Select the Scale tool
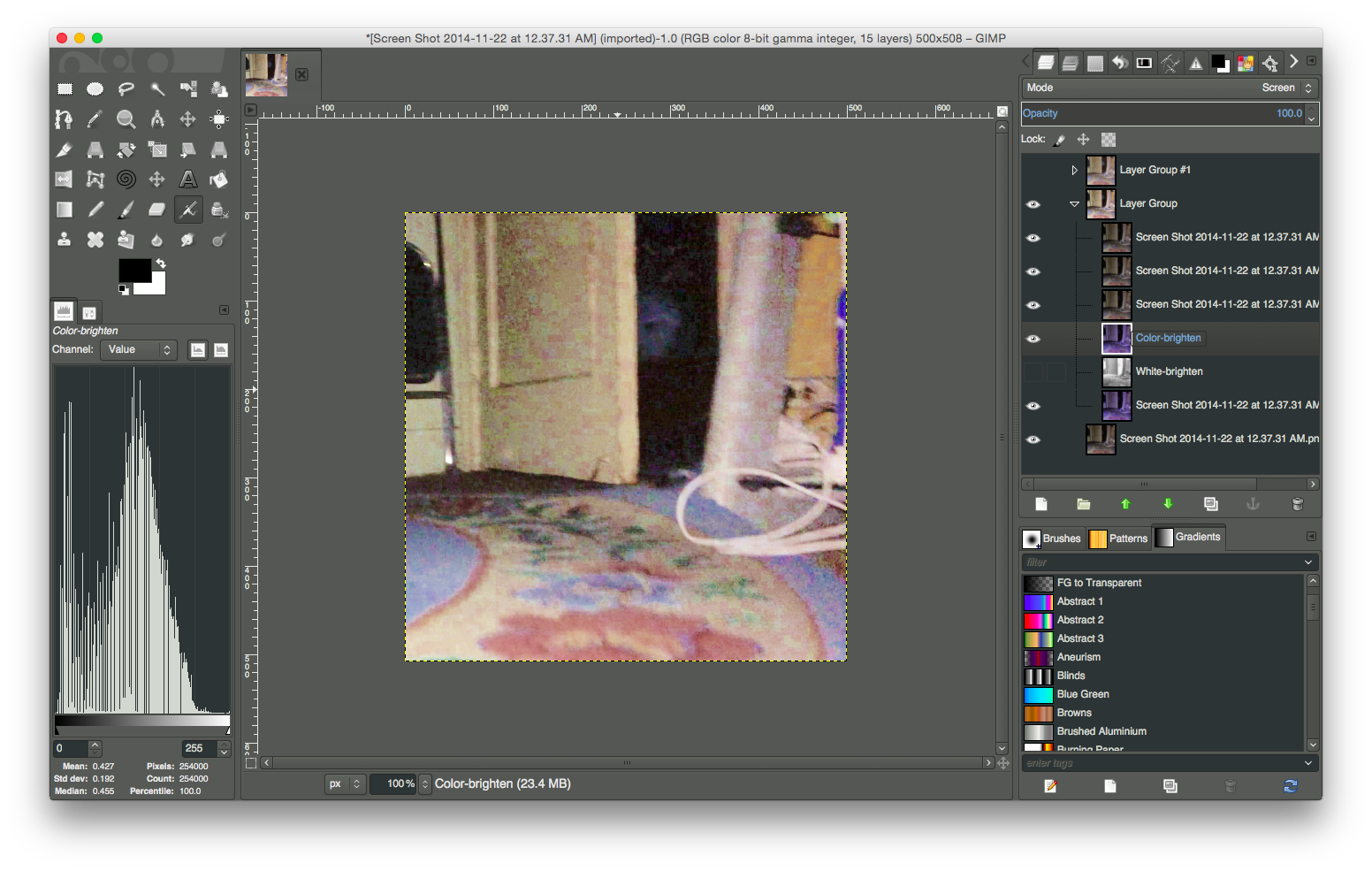1372x871 pixels. pyautogui.click(x=157, y=149)
